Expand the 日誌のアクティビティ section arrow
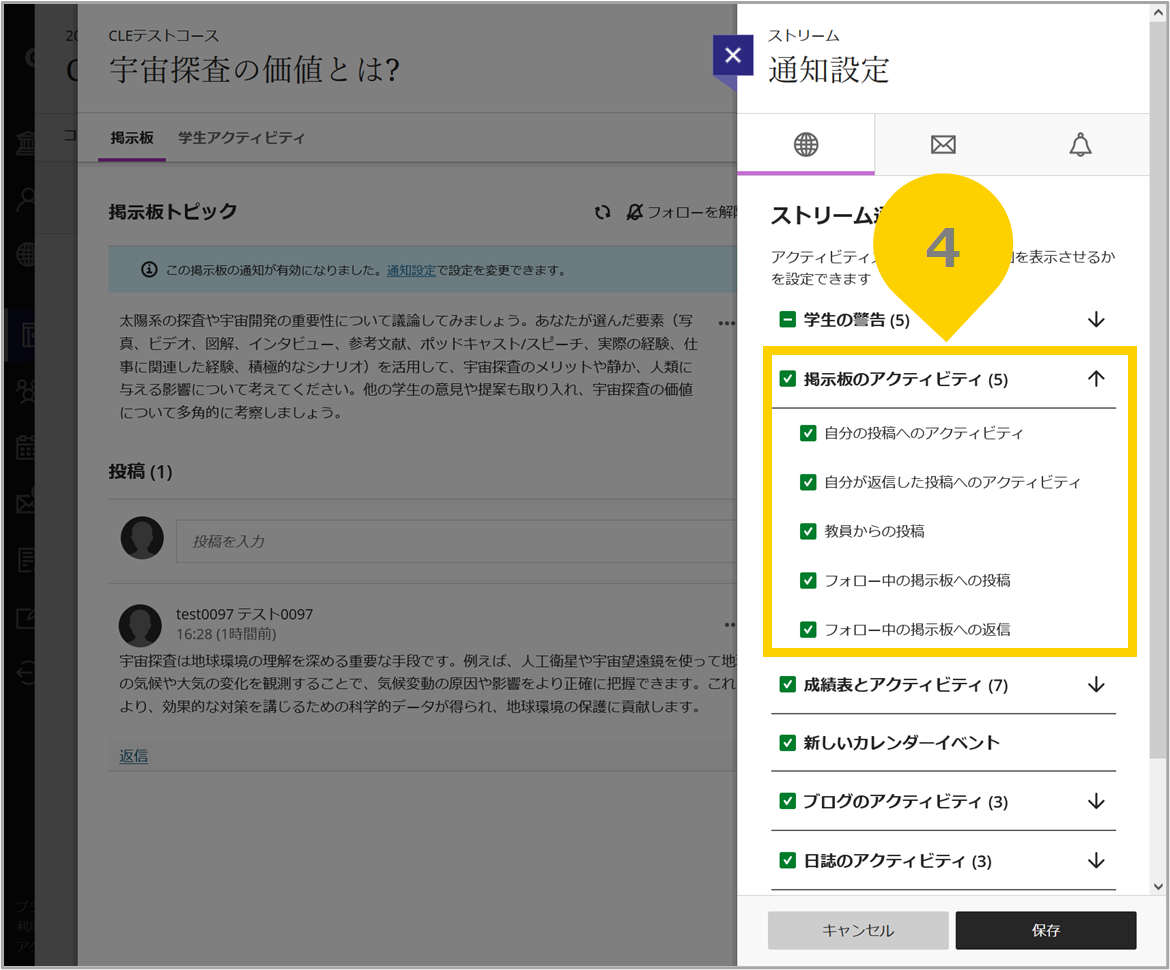 click(1095, 860)
